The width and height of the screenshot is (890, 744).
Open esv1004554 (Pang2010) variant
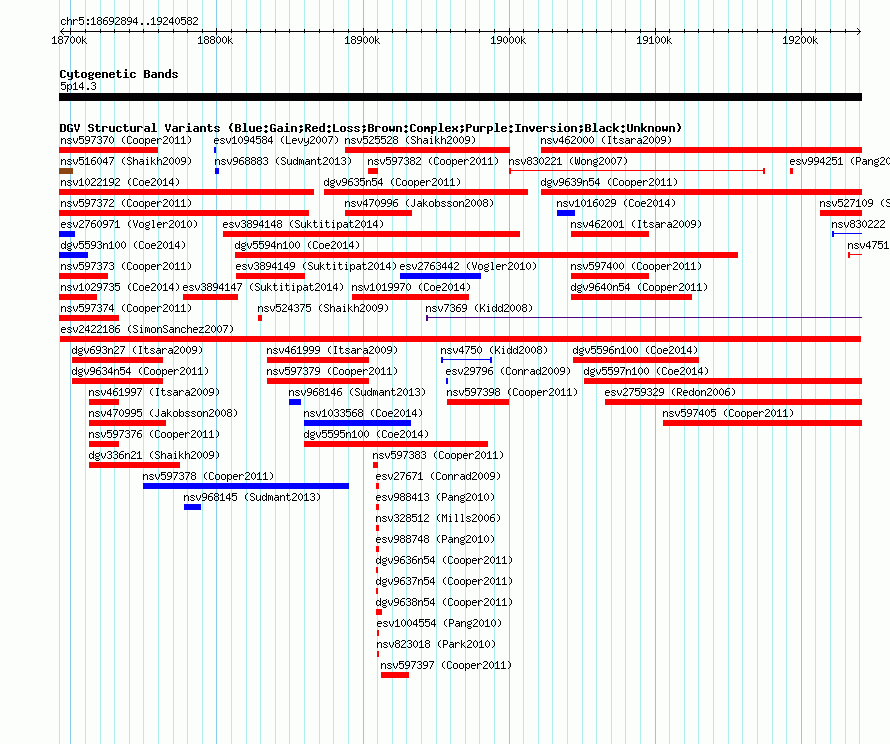pyautogui.click(x=439, y=623)
